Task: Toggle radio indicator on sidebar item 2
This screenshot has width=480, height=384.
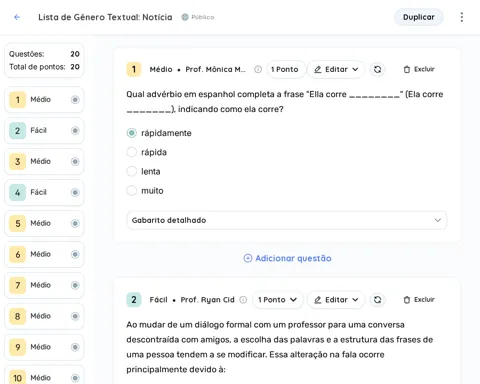Action: [75, 131]
